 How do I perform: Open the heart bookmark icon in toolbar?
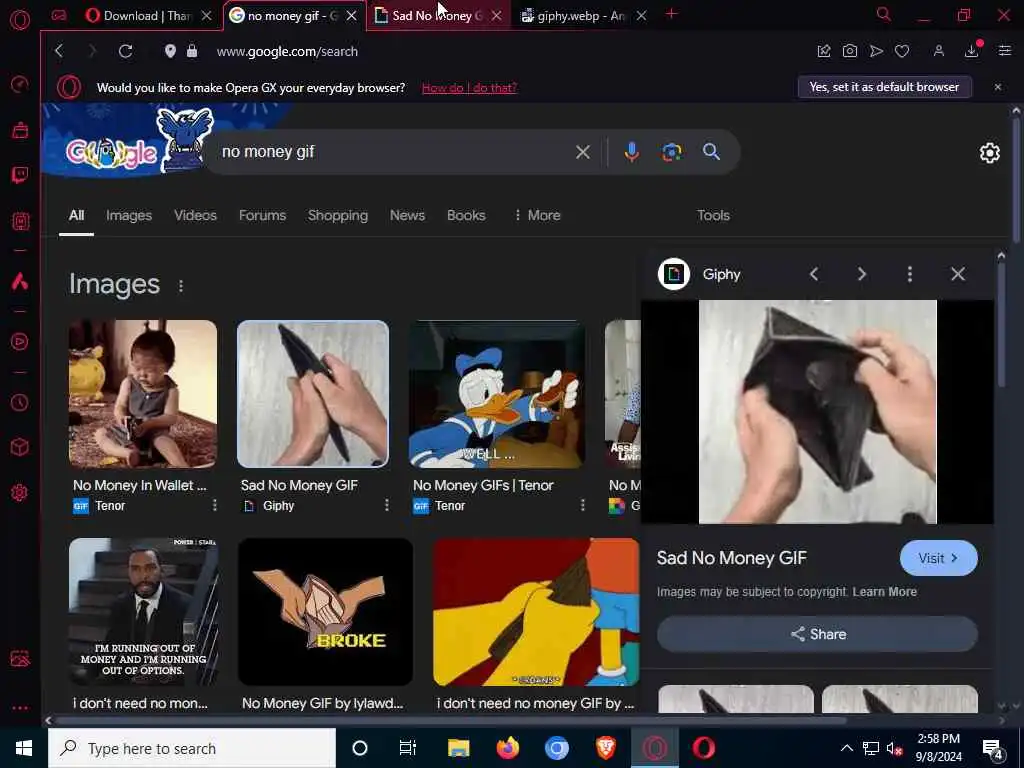[902, 51]
